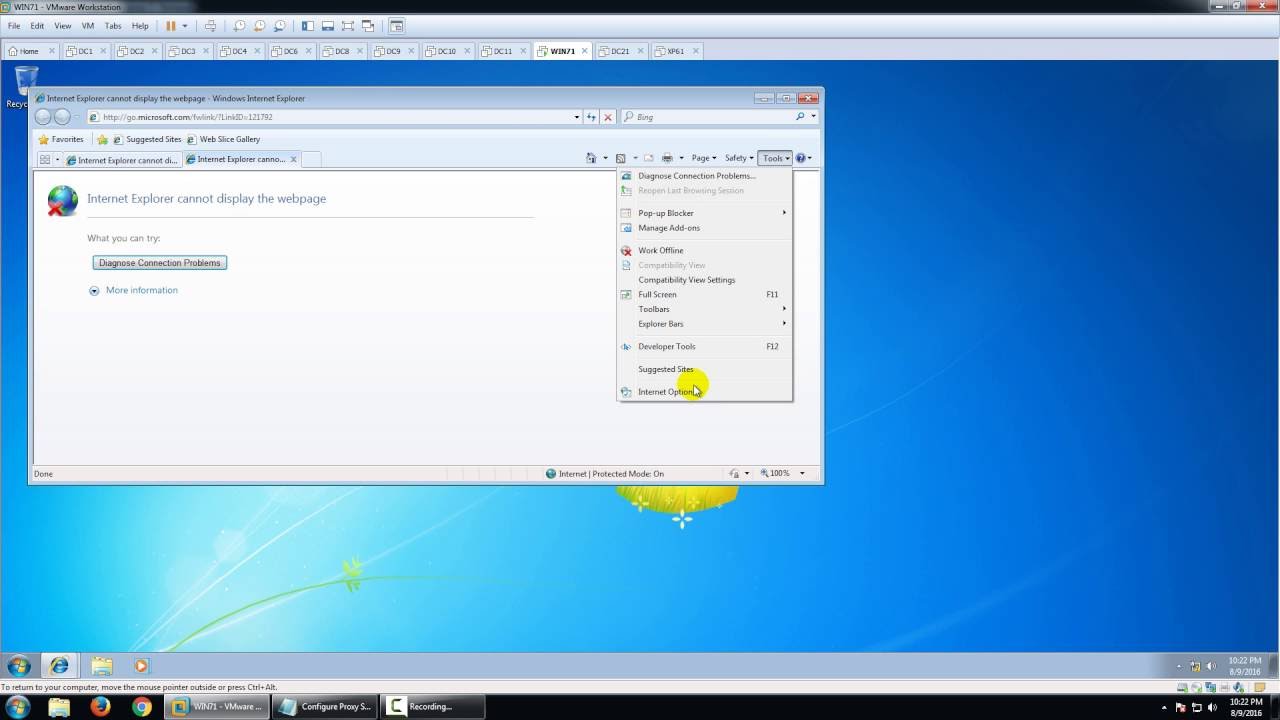1280x720 pixels.
Task: Click the RSS Feeds icon
Action: coord(621,158)
